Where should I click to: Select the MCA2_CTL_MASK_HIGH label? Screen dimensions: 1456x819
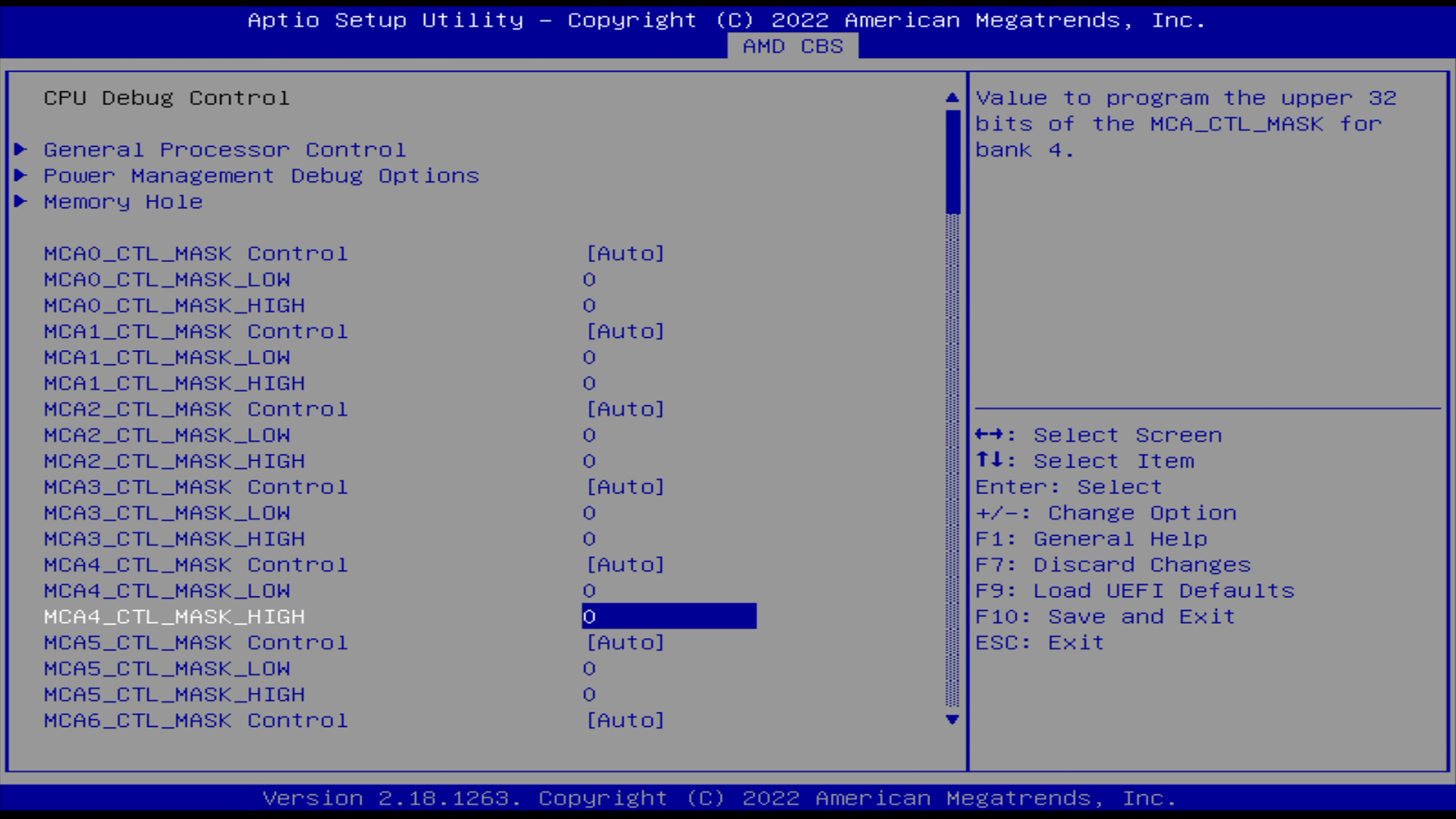click(175, 461)
